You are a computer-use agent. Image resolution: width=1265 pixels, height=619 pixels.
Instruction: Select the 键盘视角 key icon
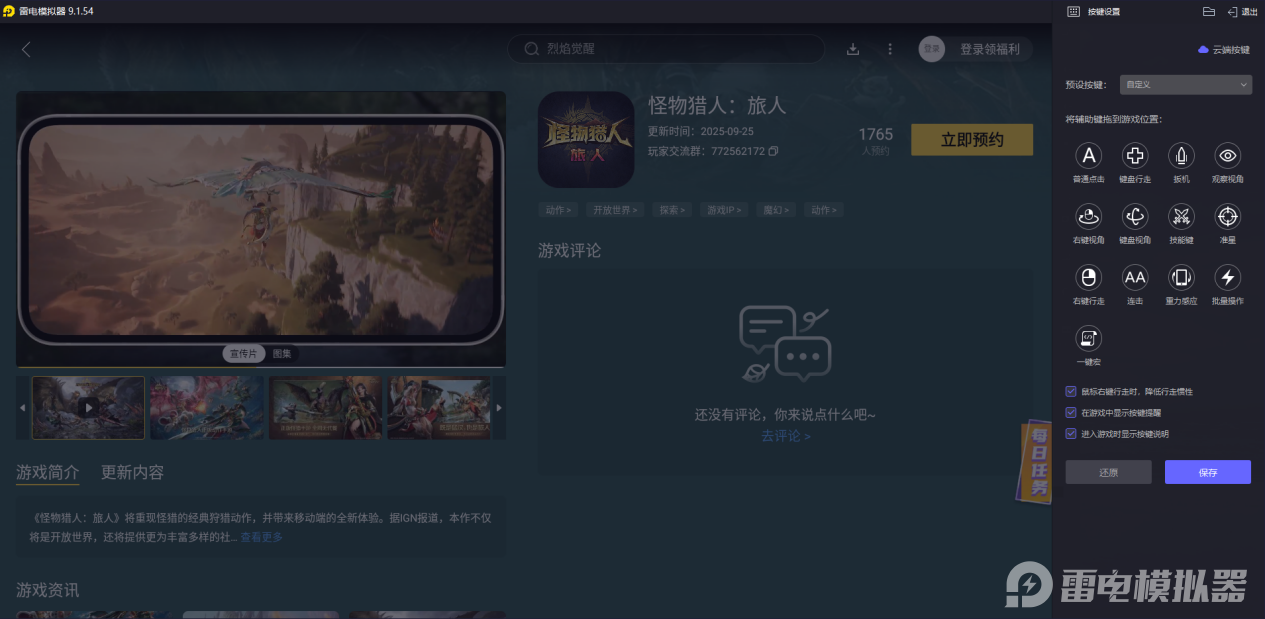[1135, 216]
